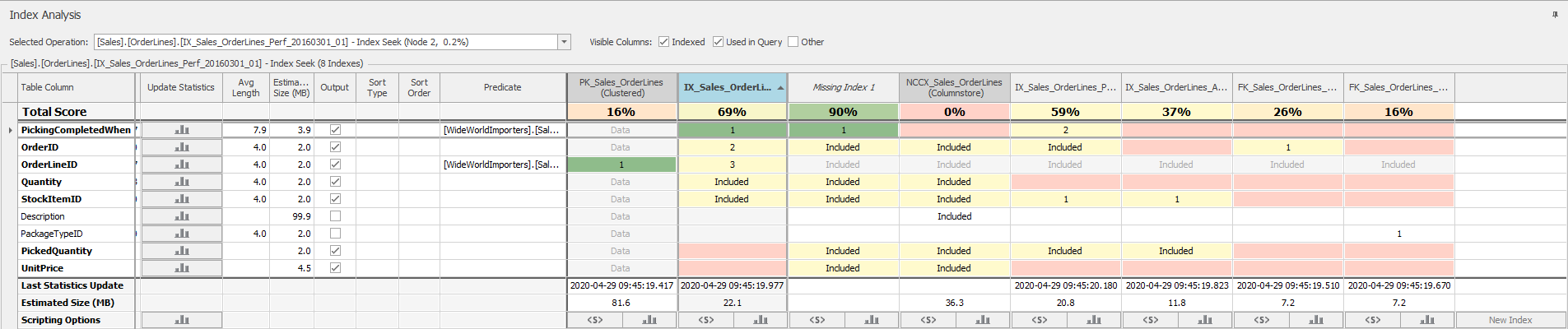Update statistics histogram icon for PickedQuantity row
Image resolution: width=1568 pixels, height=329 pixels.
182,251
